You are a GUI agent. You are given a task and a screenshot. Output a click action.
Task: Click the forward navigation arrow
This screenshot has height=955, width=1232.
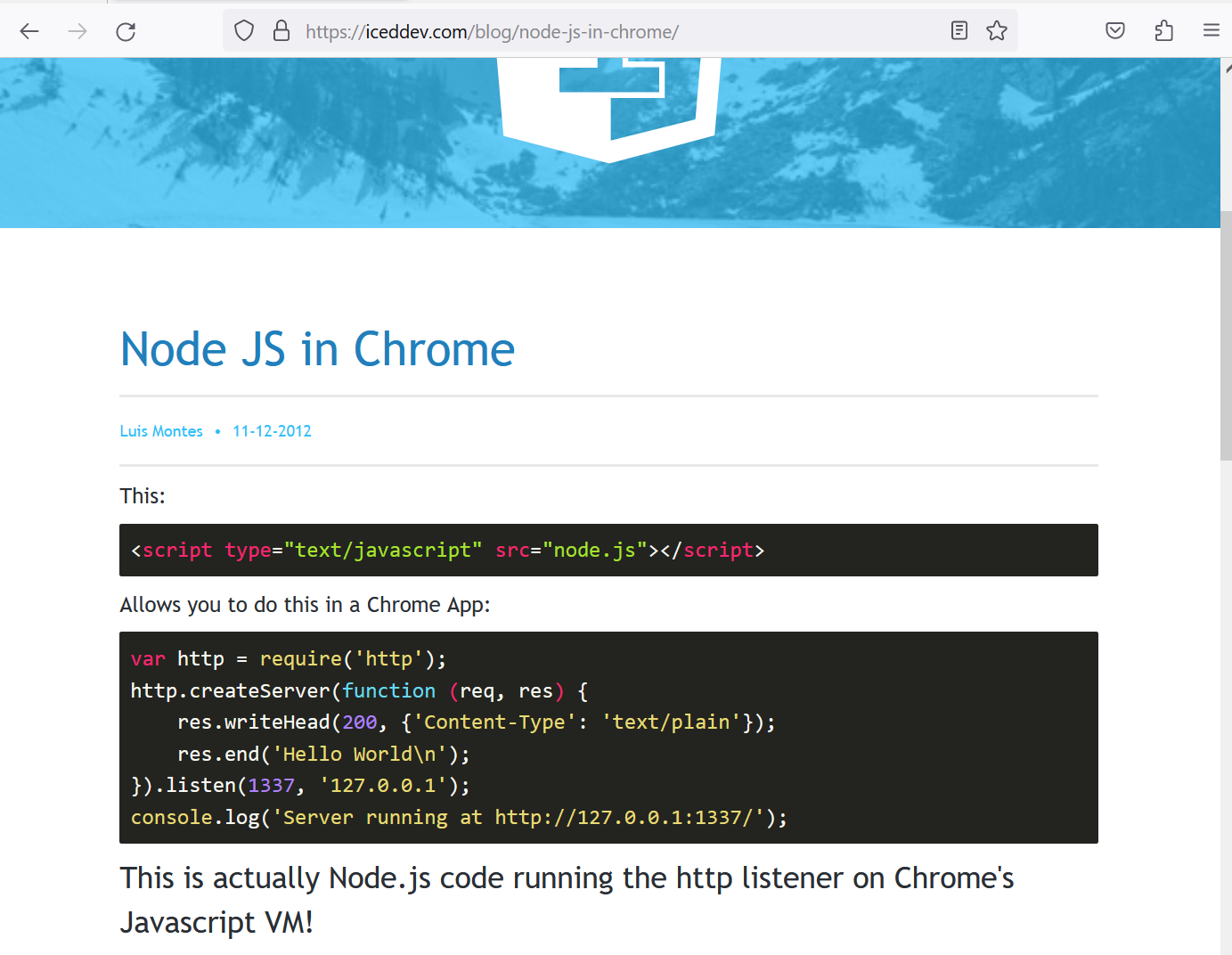tap(78, 32)
